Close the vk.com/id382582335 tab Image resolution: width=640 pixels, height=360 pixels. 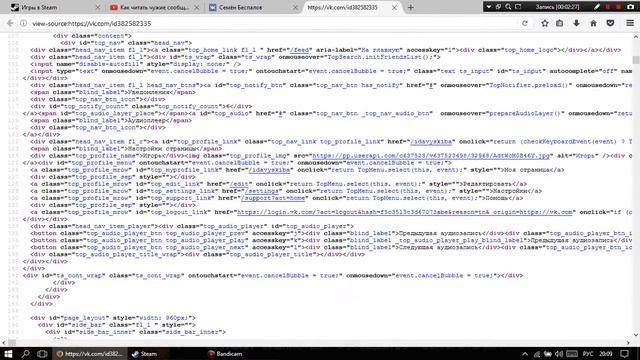coord(394,7)
